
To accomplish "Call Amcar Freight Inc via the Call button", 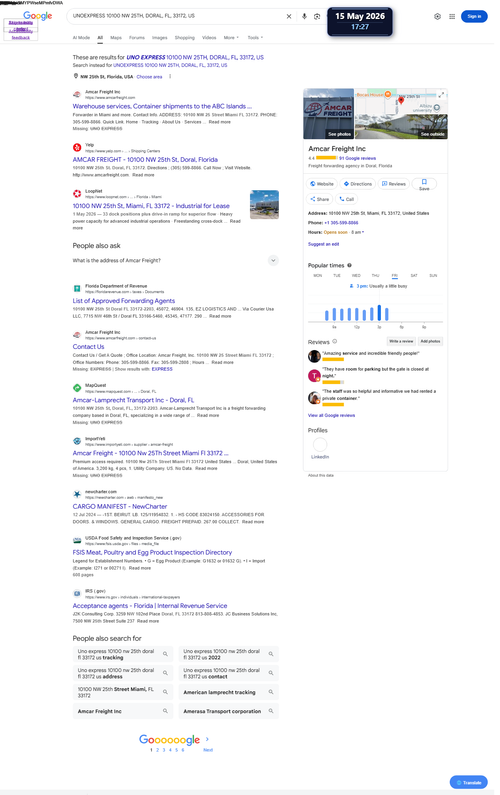I will click(346, 199).
